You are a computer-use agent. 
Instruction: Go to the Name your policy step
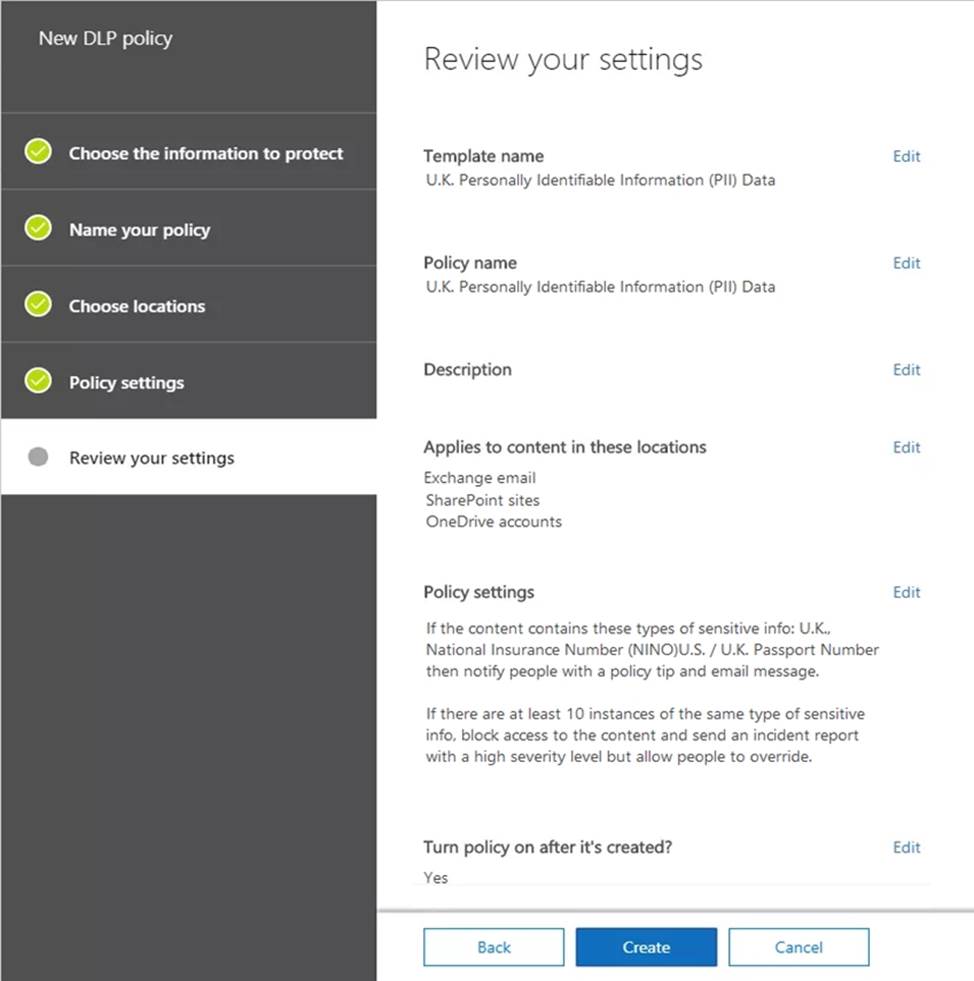pos(139,230)
